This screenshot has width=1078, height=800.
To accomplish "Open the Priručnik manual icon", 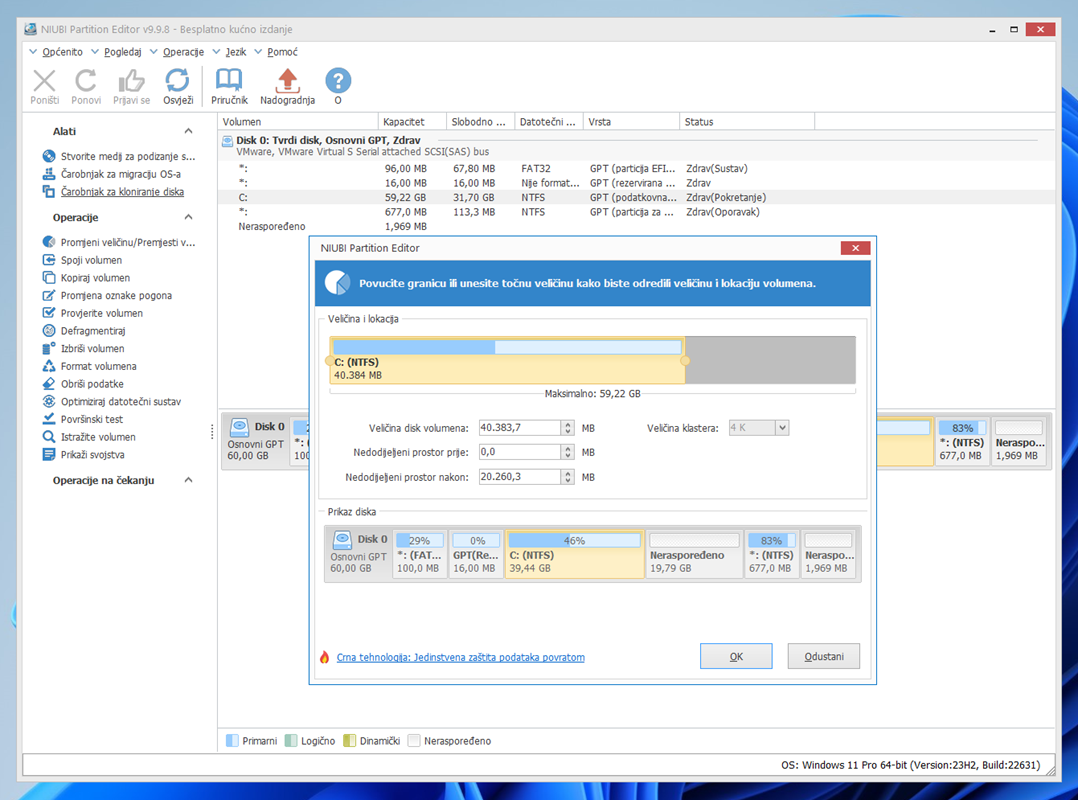I will (229, 86).
